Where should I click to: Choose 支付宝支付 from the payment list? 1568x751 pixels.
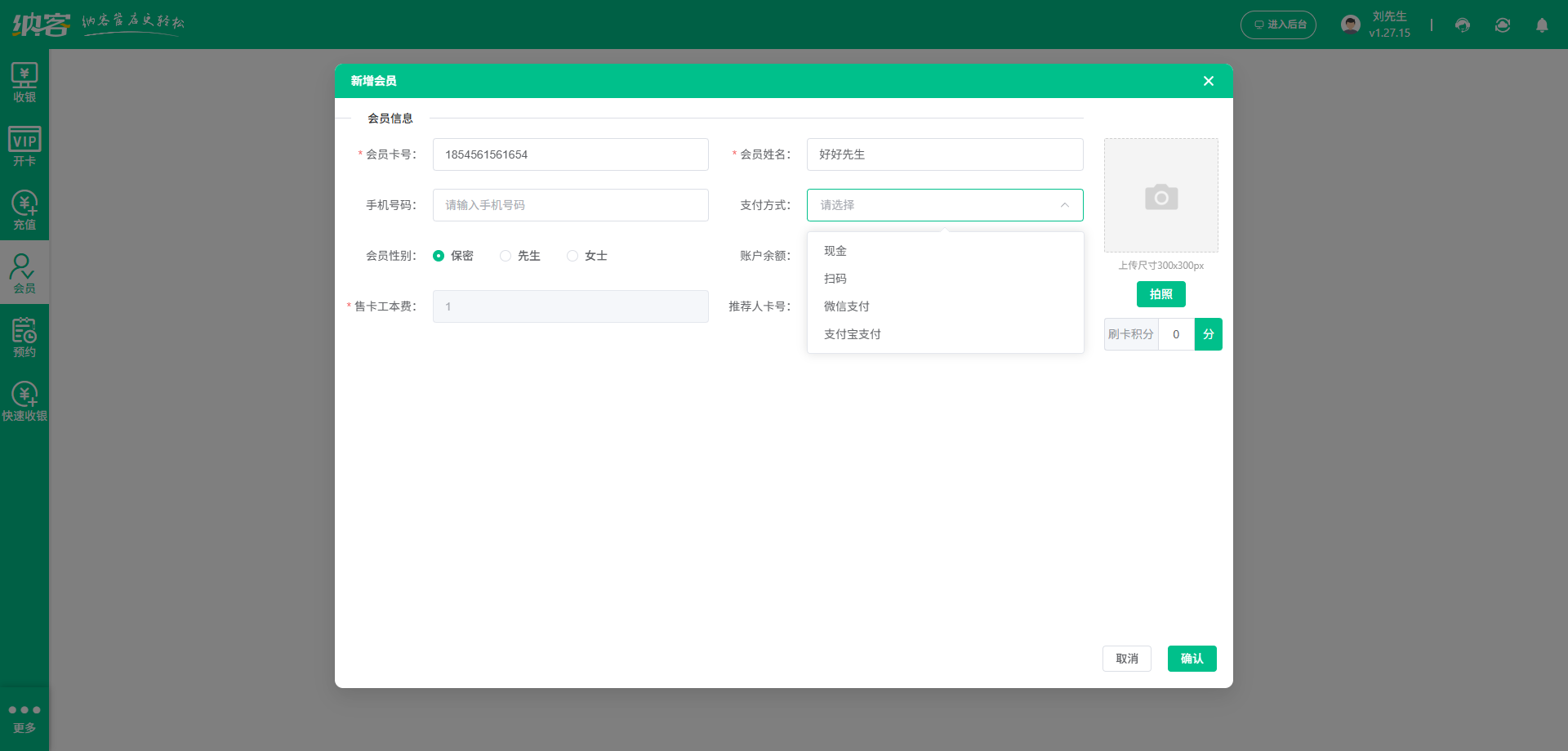click(x=853, y=334)
